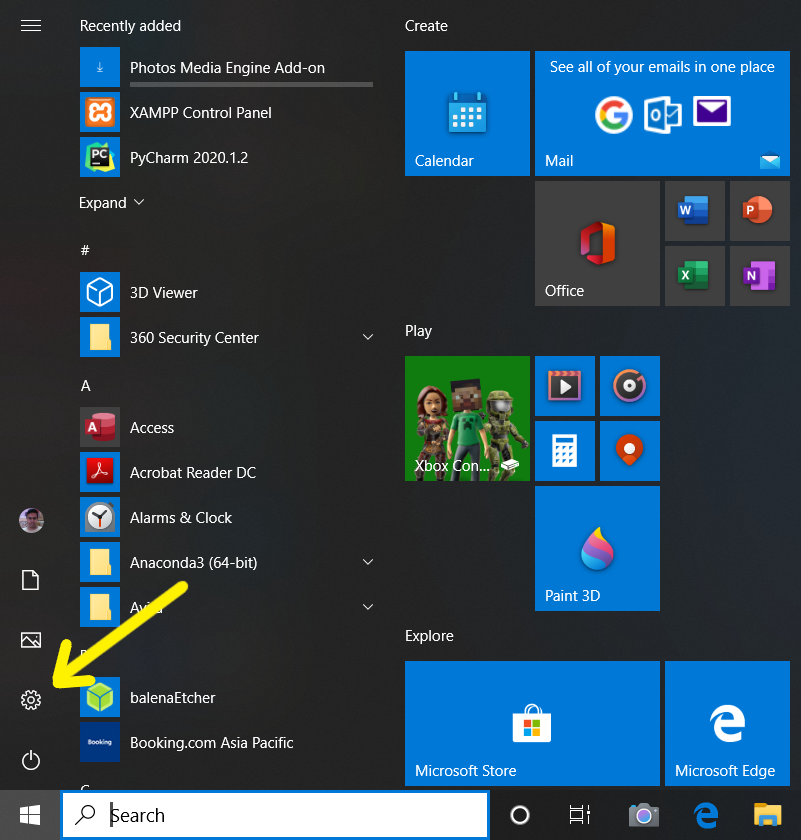Viewport: 801px width, 840px height.
Task: Open the Calculator tile
Action: pos(565,451)
